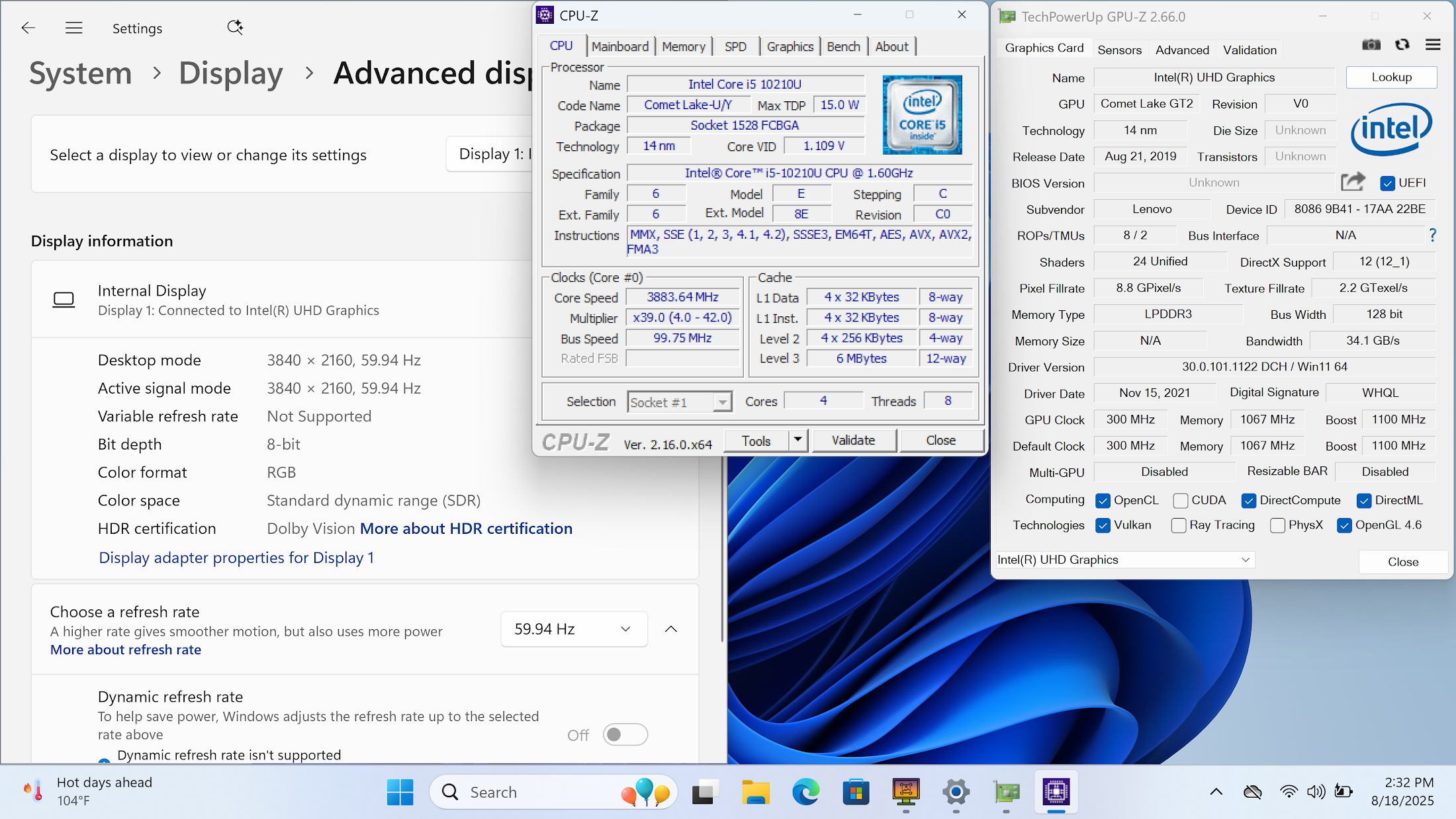Viewport: 1456px width, 819px height.
Task: Open Microsoft Edge from the taskbar
Action: click(x=805, y=792)
